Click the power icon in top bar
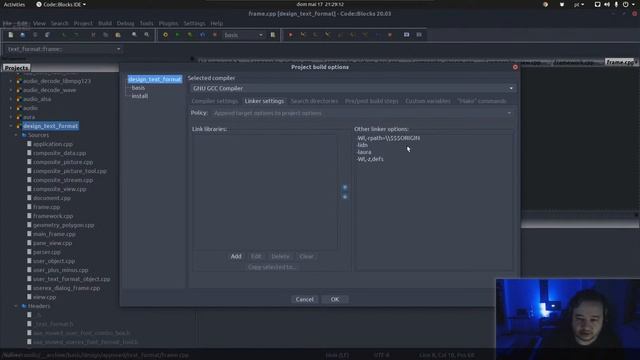This screenshot has width=640, height=360. click(x=625, y=4)
